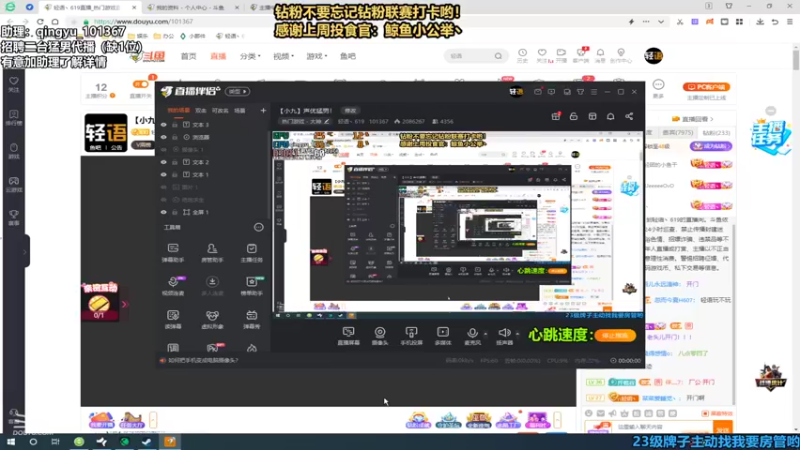Viewport: 800px width, 450px height.
Task: Switch to 我的场景 scene tab
Action: [179, 110]
